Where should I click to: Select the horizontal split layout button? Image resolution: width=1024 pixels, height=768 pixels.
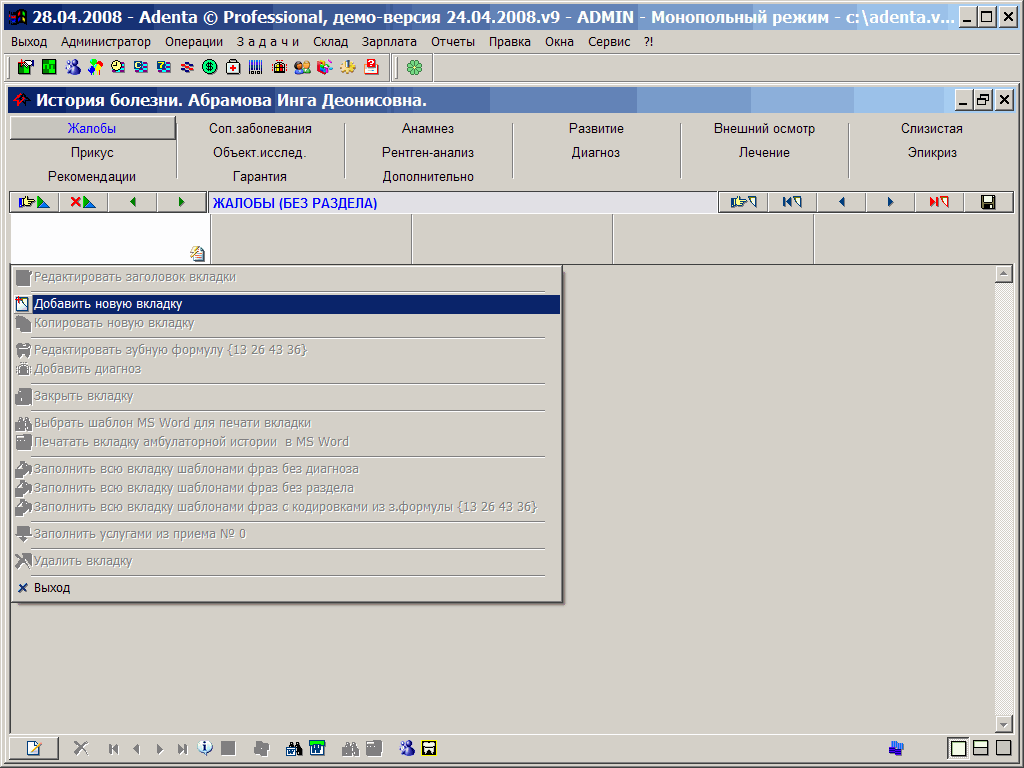point(981,747)
